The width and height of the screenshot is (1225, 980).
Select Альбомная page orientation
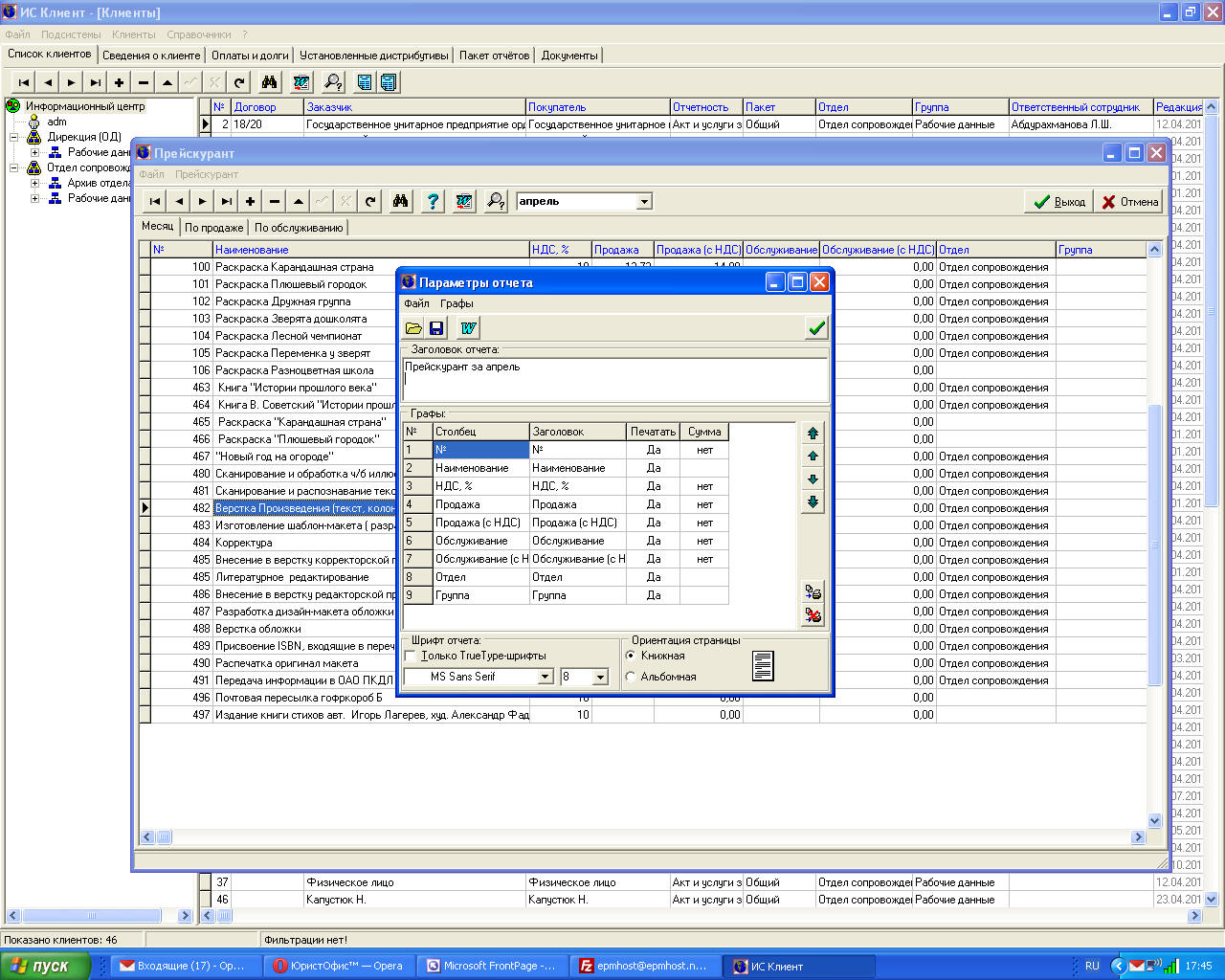(630, 677)
